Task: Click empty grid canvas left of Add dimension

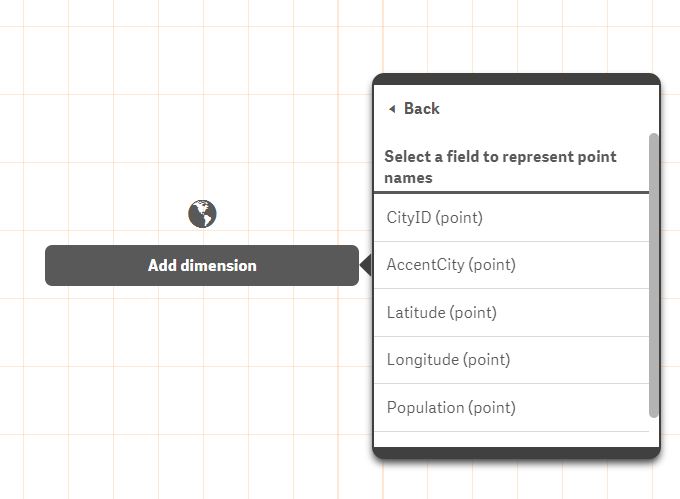Action: coord(22,265)
